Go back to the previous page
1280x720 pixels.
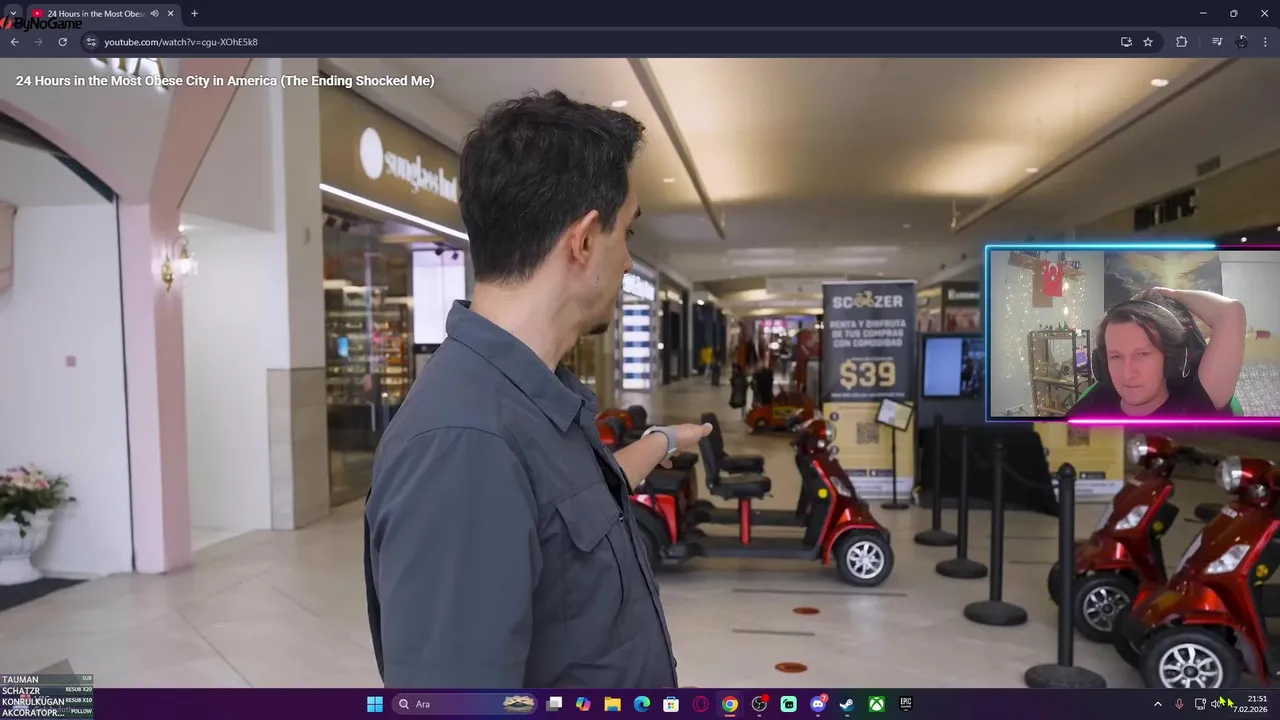(x=14, y=42)
